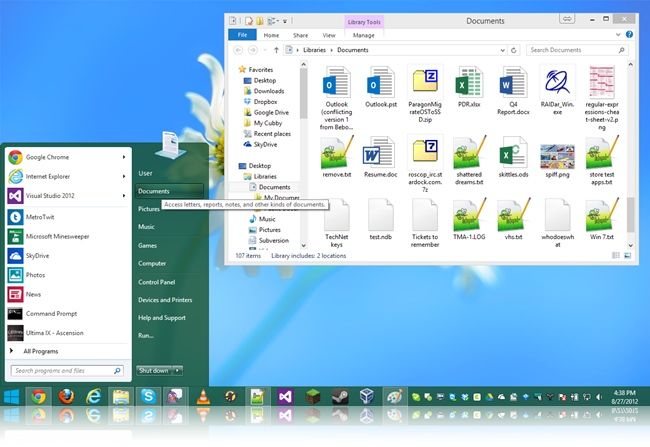The width and height of the screenshot is (650, 447).
Task: Open the File tab in Explorer
Action: [243, 35]
